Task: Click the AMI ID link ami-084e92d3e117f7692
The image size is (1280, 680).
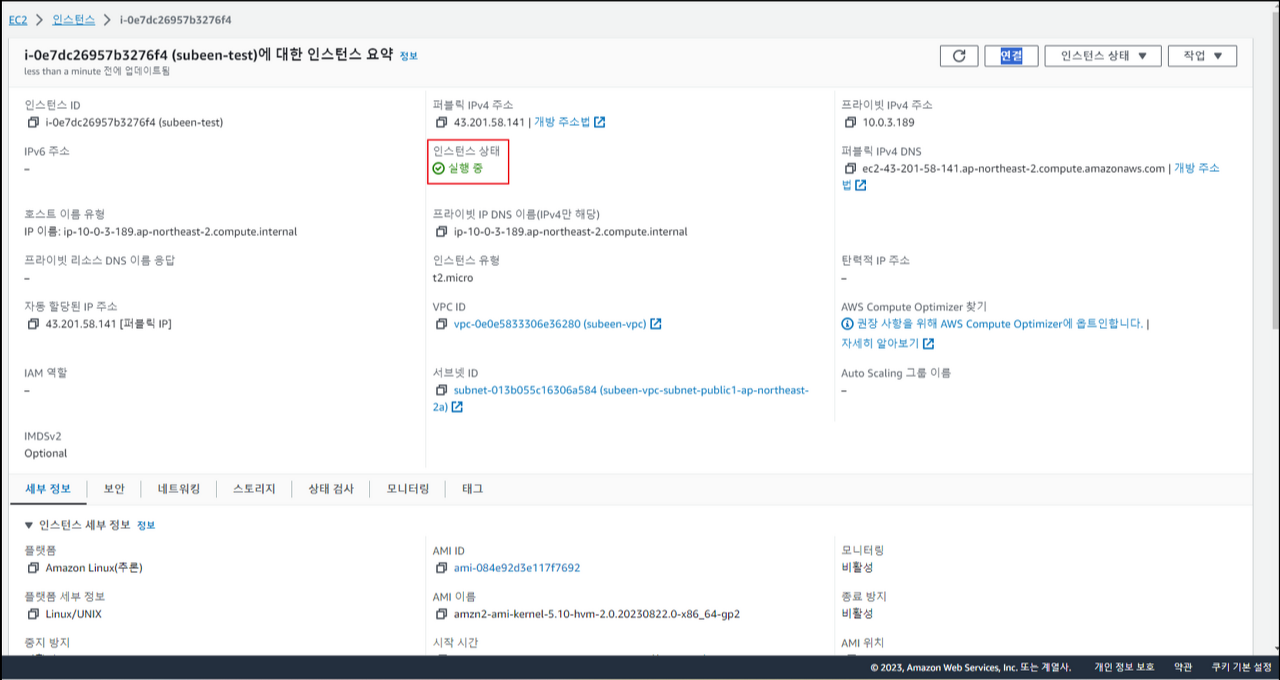Action: click(517, 568)
